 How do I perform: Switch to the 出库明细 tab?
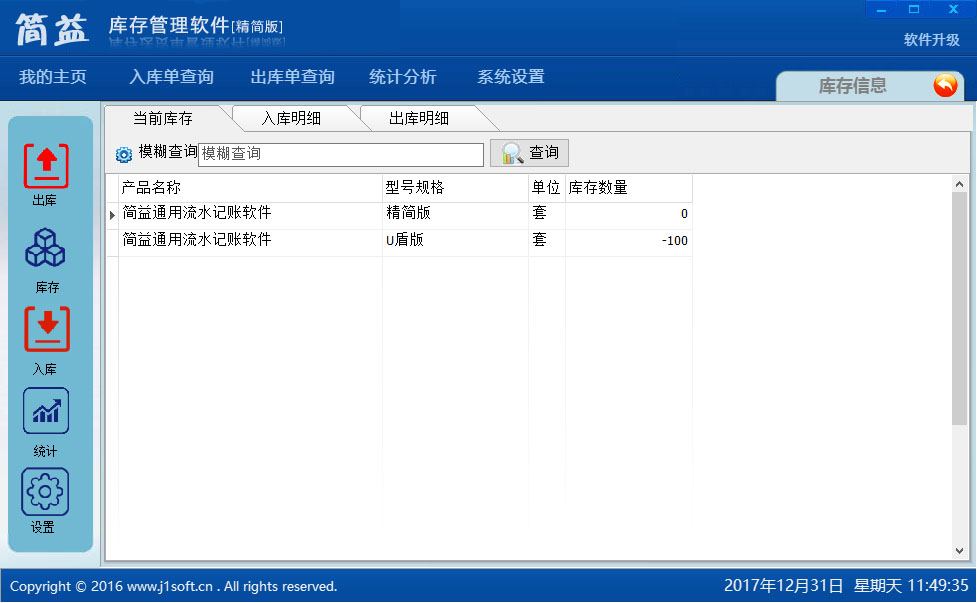pyautogui.click(x=419, y=118)
